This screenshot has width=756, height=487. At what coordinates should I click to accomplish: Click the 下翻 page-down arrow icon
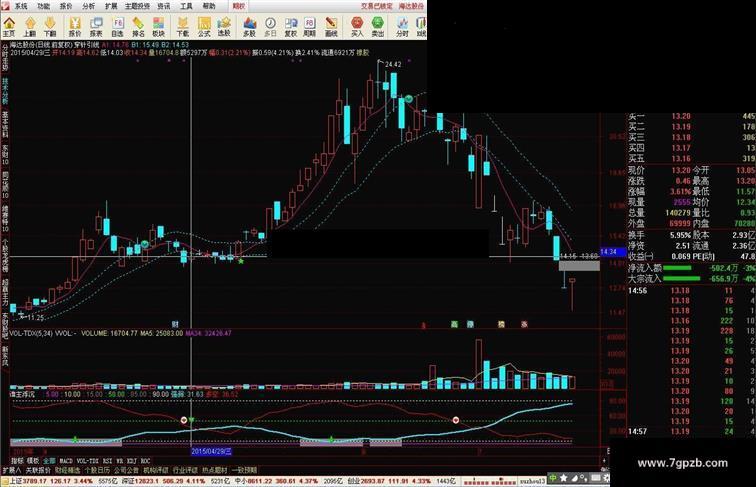point(50,27)
